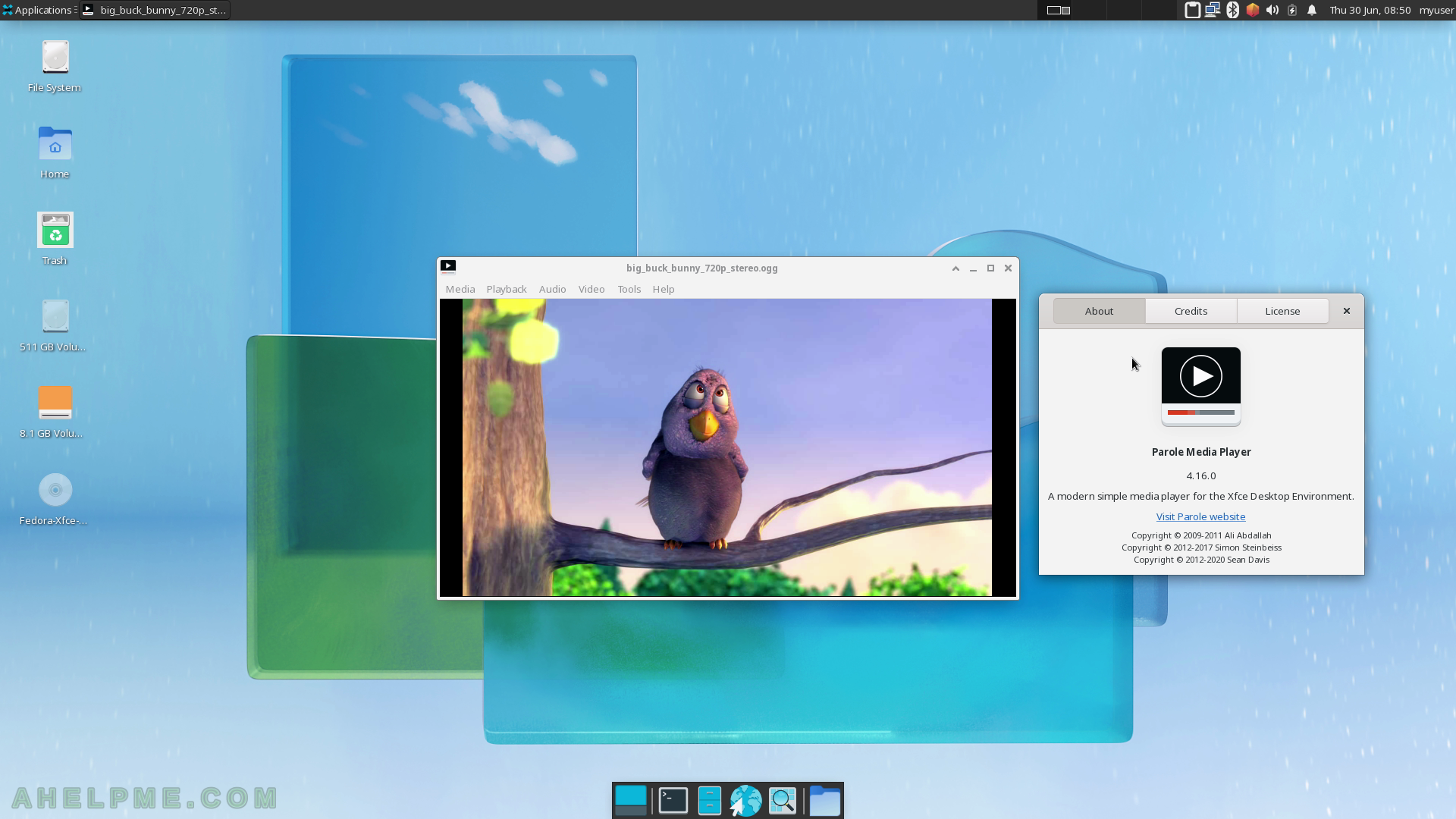1456x819 pixels.
Task: Switch to the License tab
Action: [1282, 311]
